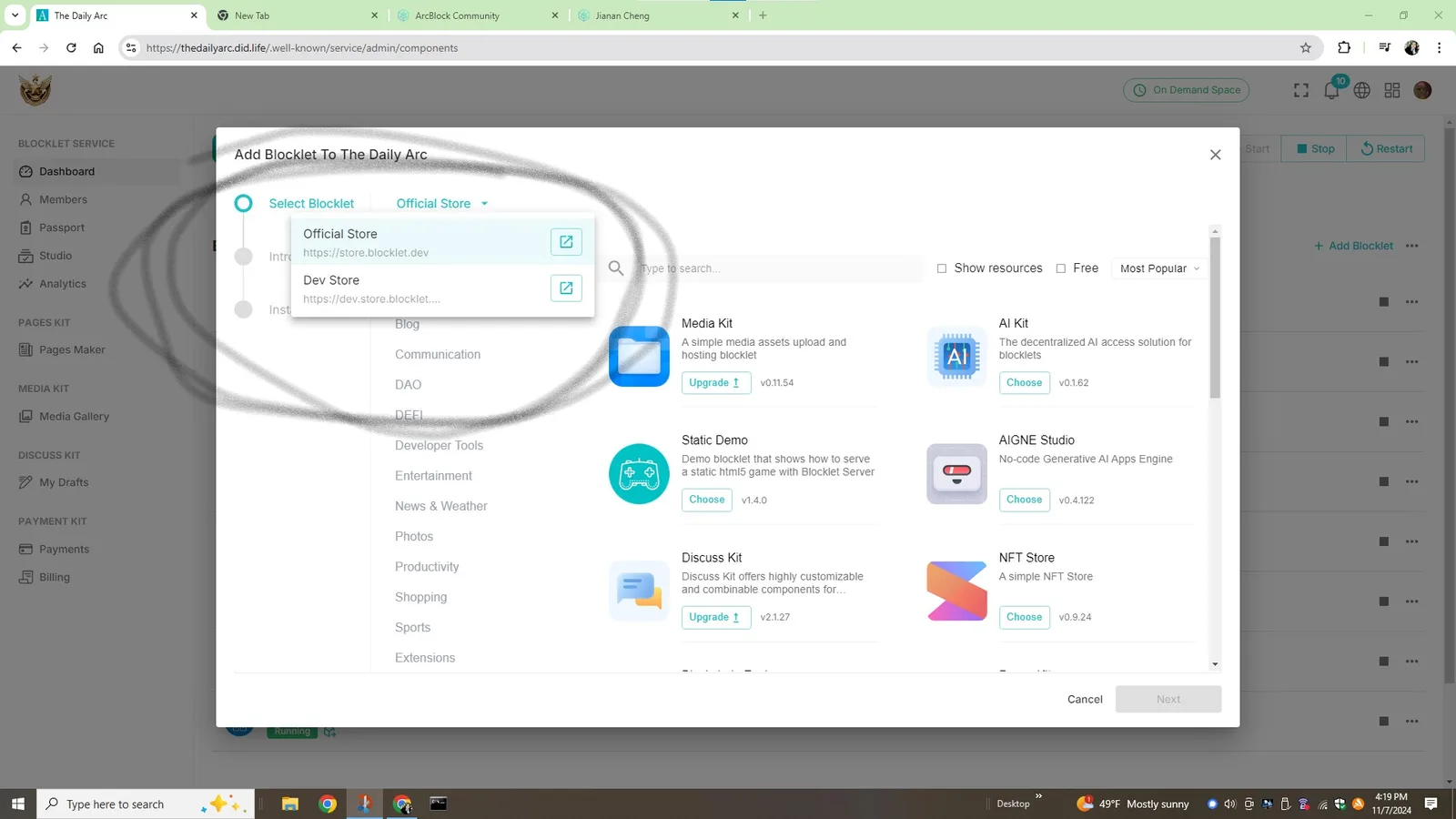The width and height of the screenshot is (1456, 819).
Task: Collapse the Official Store dropdown
Action: tap(442, 204)
